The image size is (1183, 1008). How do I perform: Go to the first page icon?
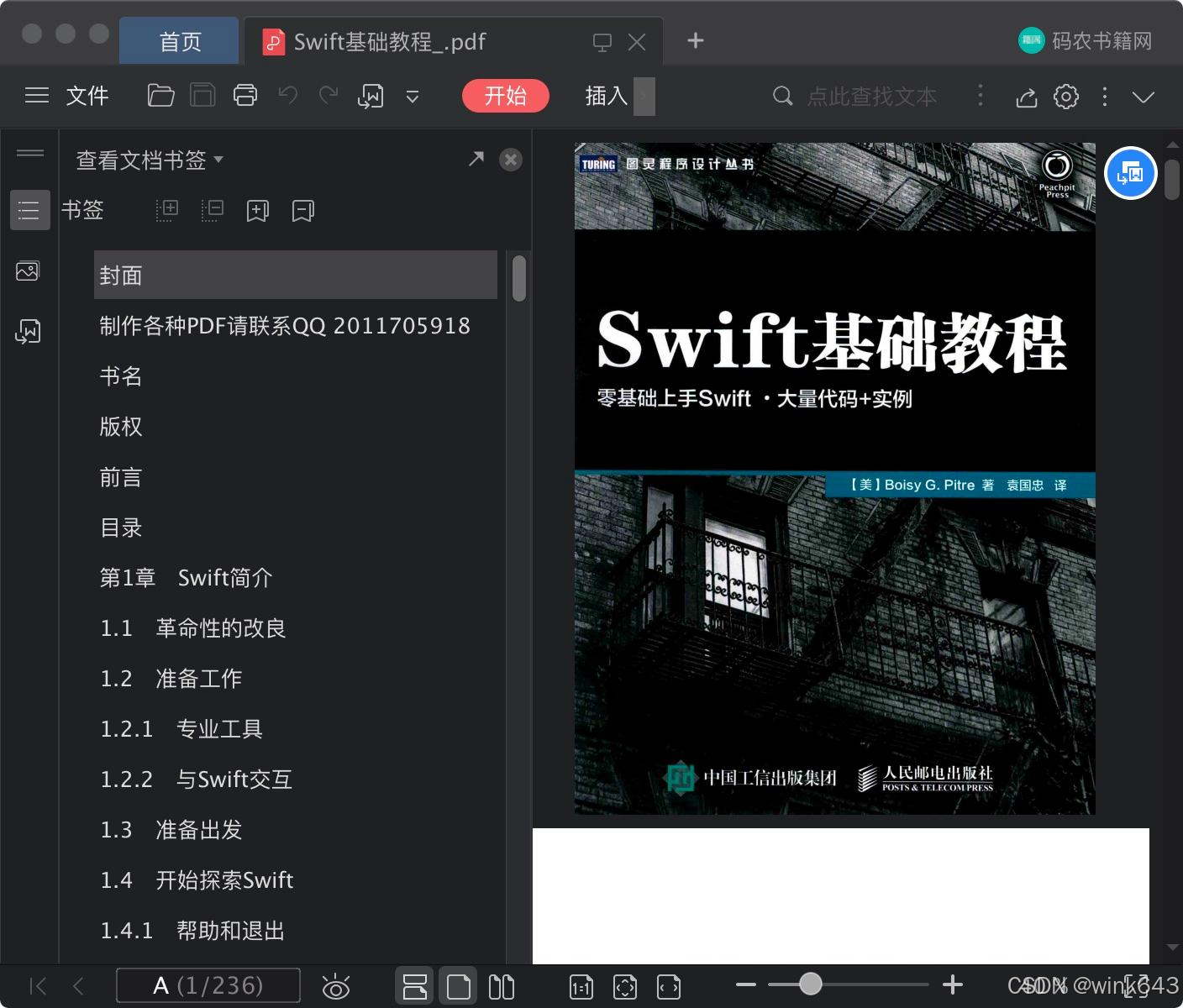coord(38,986)
